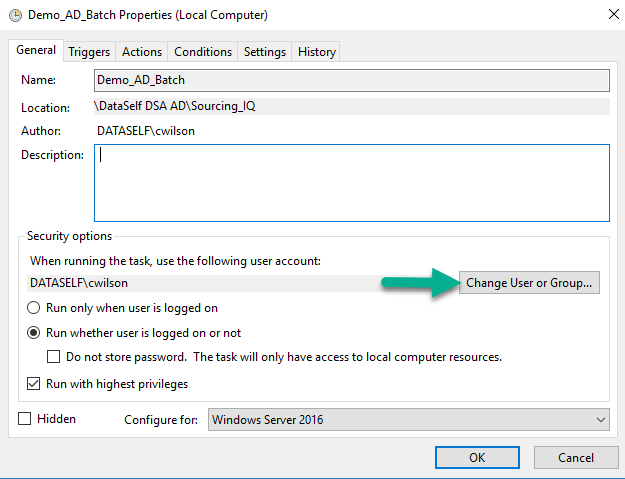625x479 pixels.
Task: Check the Hidden checkbox
Action: coord(25,419)
